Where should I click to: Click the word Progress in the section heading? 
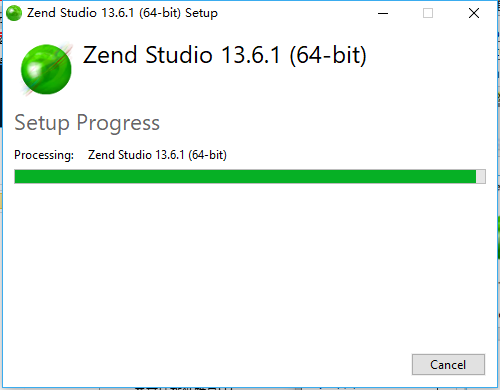[118, 123]
